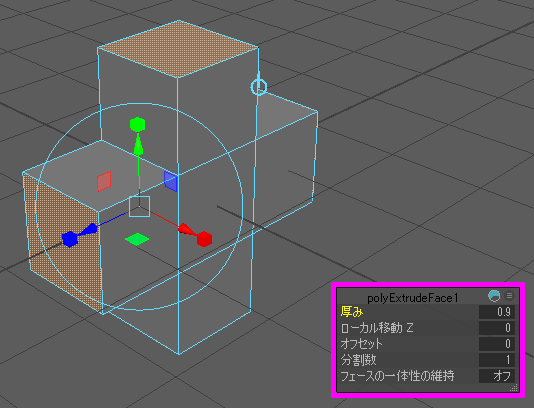The image size is (534, 408).
Task: Select the blue Z-axis move arrow cone
Action: (88, 230)
